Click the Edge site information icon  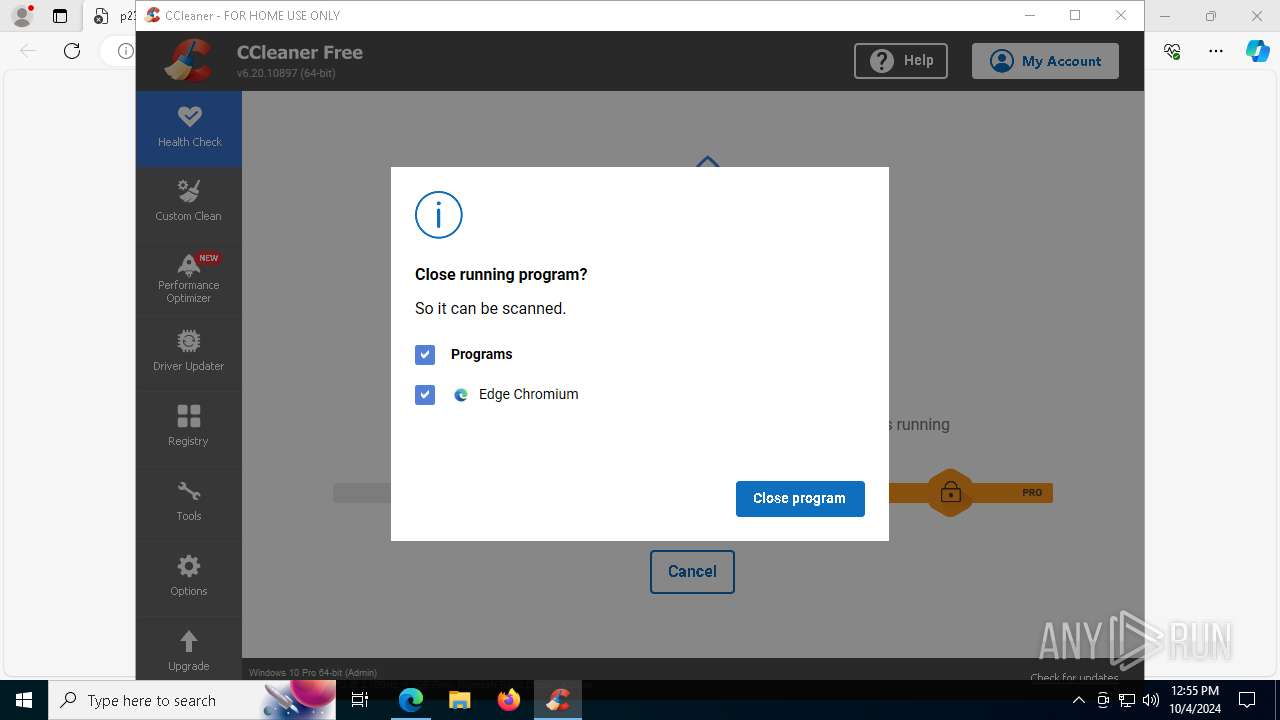click(125, 51)
